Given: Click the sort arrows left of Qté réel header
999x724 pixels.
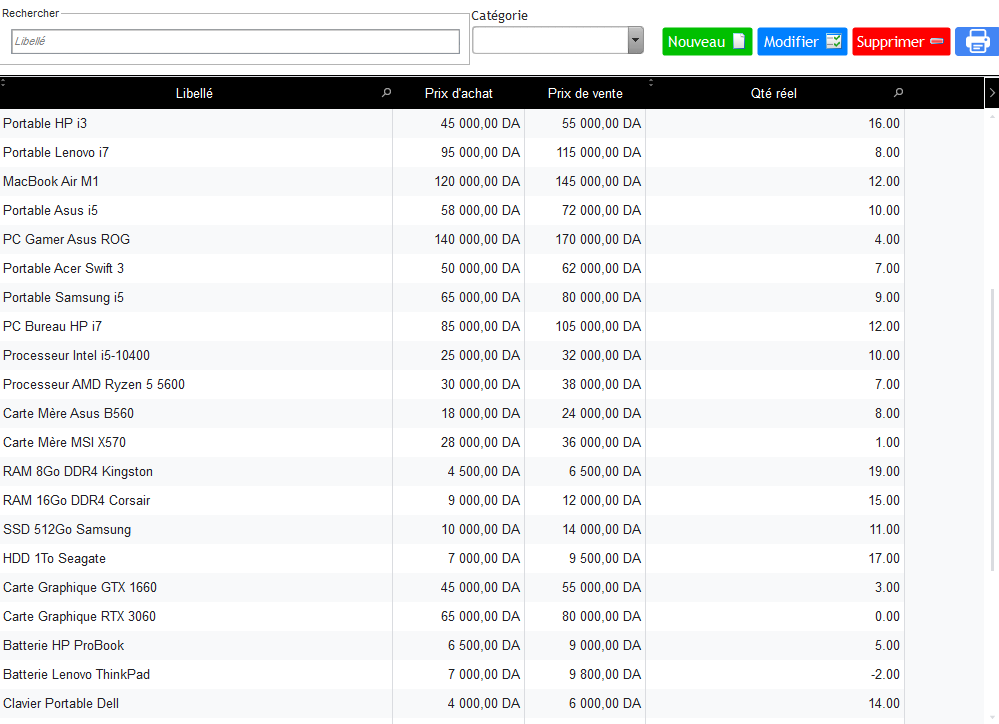Looking at the screenshot, I should pyautogui.click(x=651, y=83).
